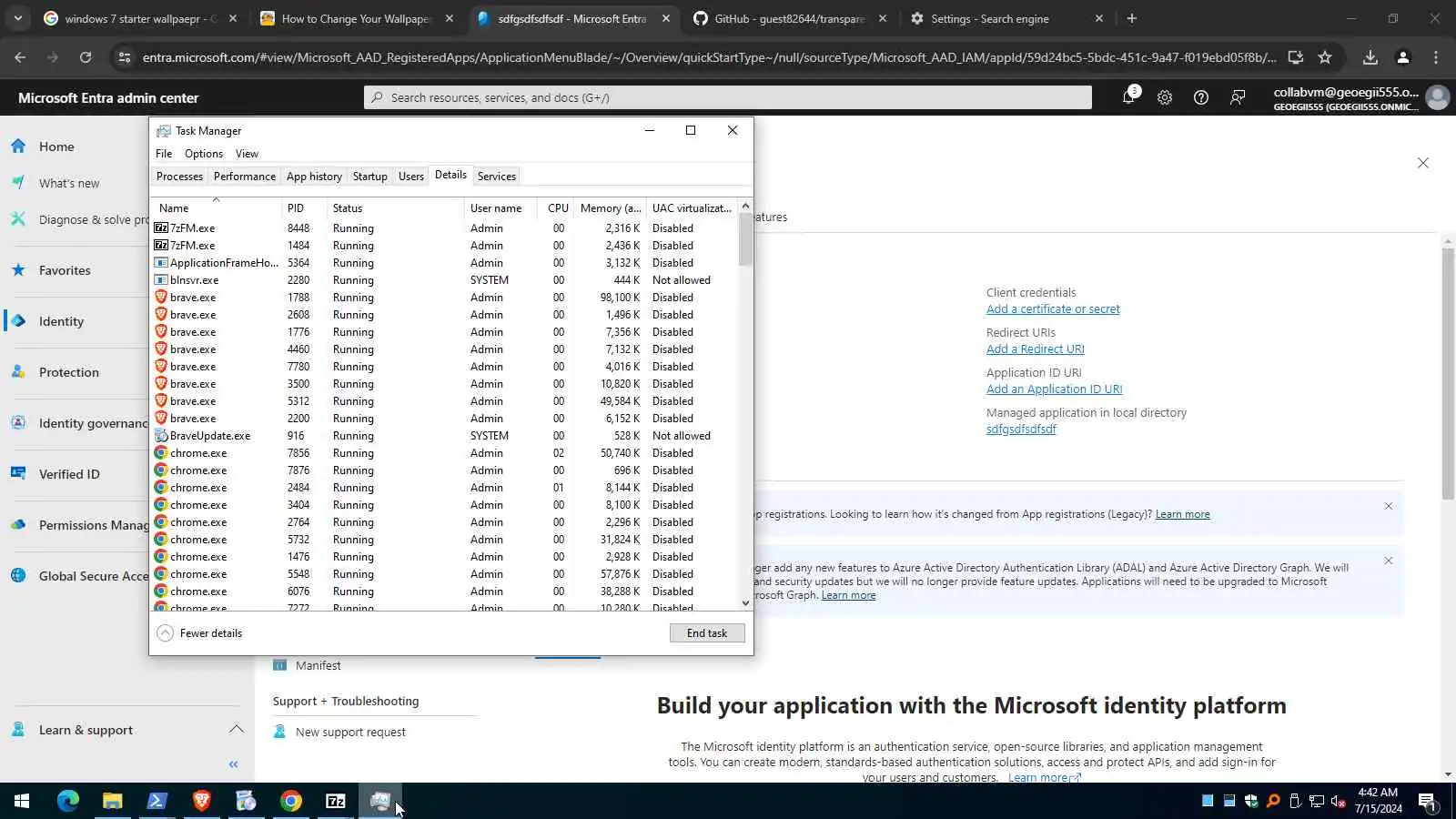The height and width of the screenshot is (819, 1456).
Task: Sort Task Manager by PID column
Action: 304,207
